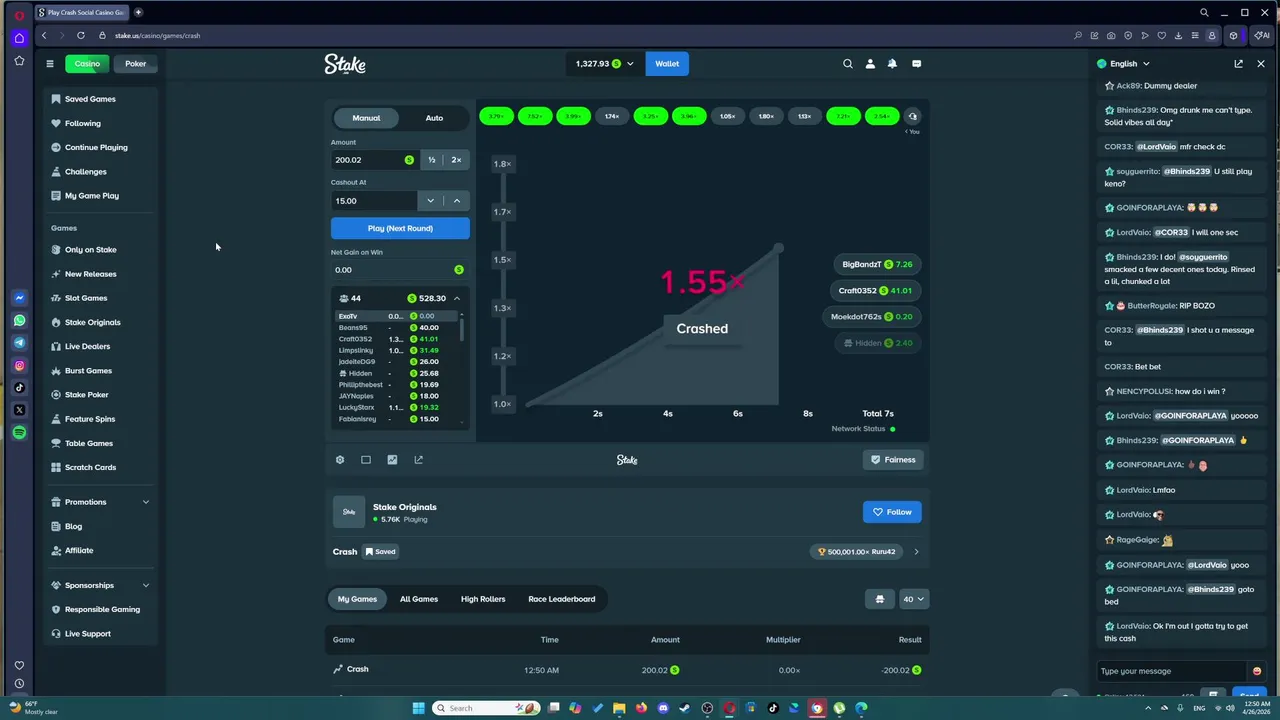
Task: Close the chat panel
Action: point(1261,64)
